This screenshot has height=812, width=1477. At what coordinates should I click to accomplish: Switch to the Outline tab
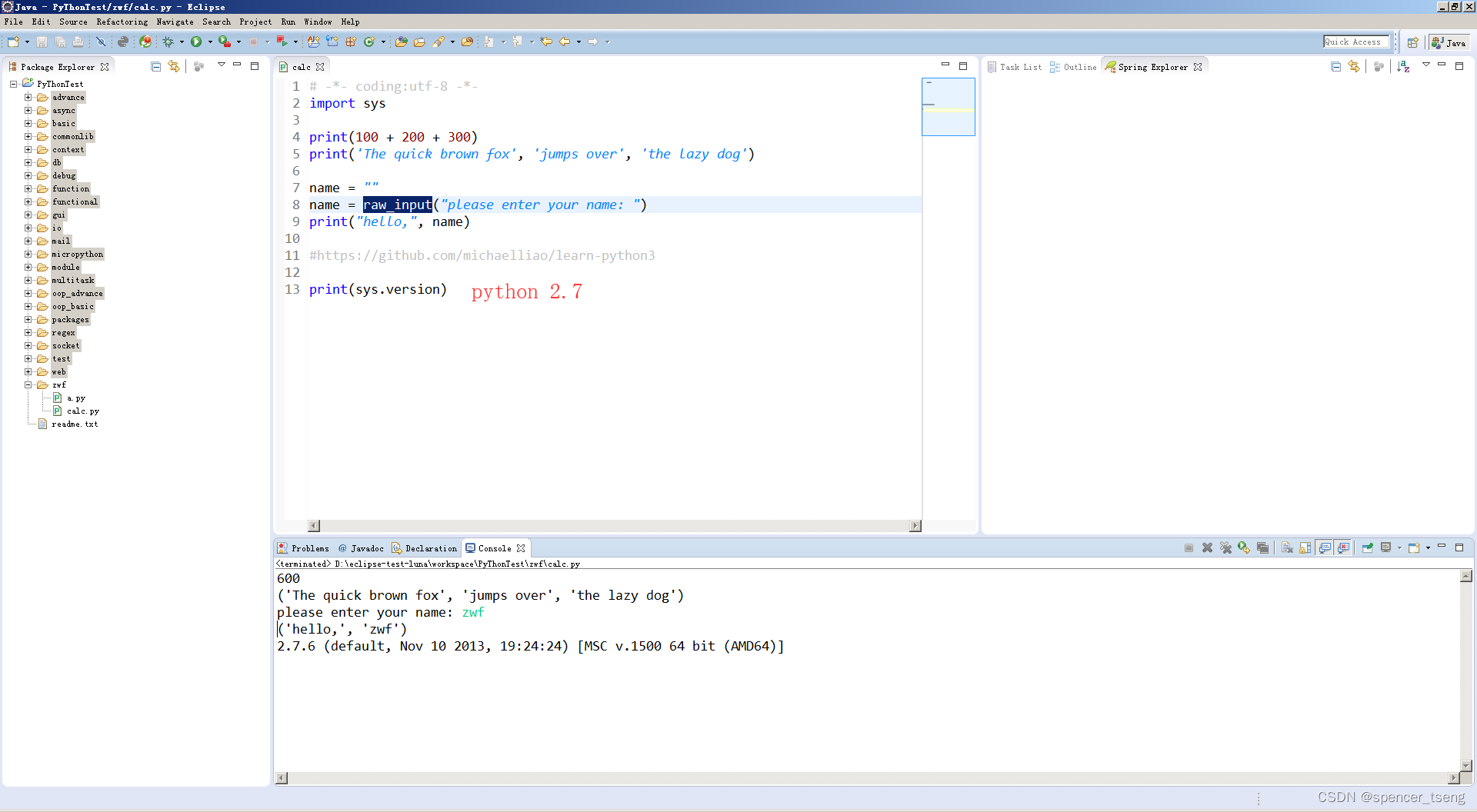tap(1073, 67)
